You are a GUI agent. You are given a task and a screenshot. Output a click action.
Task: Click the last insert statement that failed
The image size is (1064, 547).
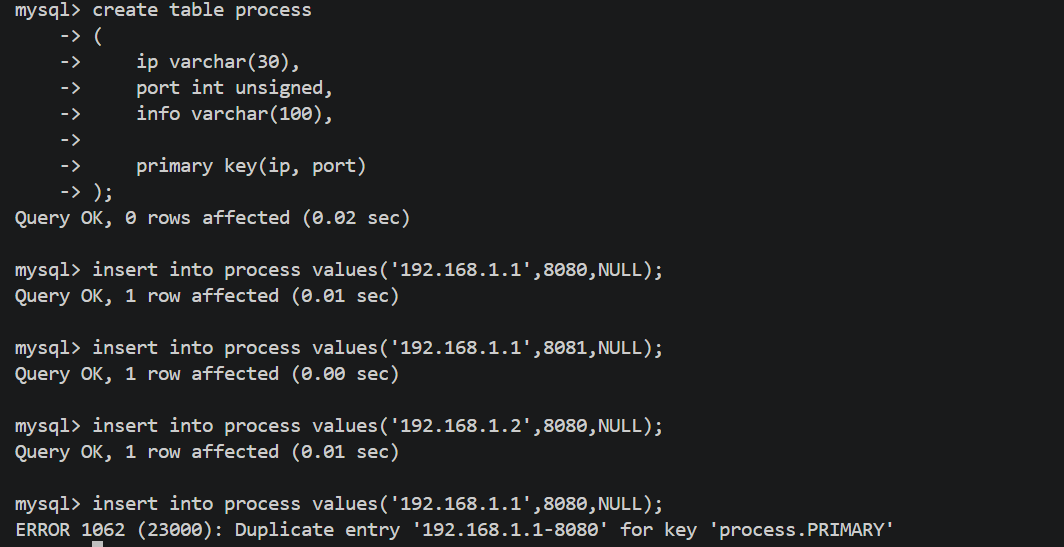click(377, 504)
